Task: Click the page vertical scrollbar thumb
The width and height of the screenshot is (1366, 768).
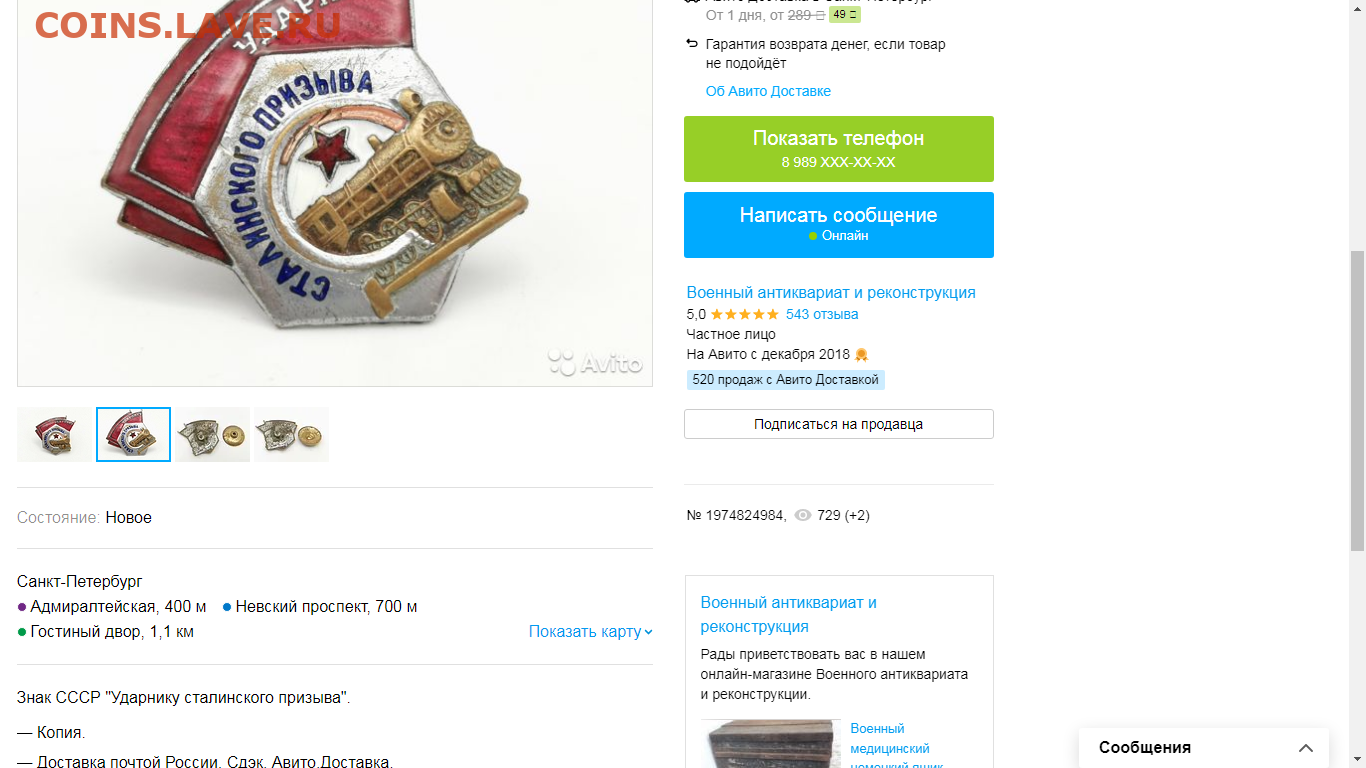Action: (1357, 400)
